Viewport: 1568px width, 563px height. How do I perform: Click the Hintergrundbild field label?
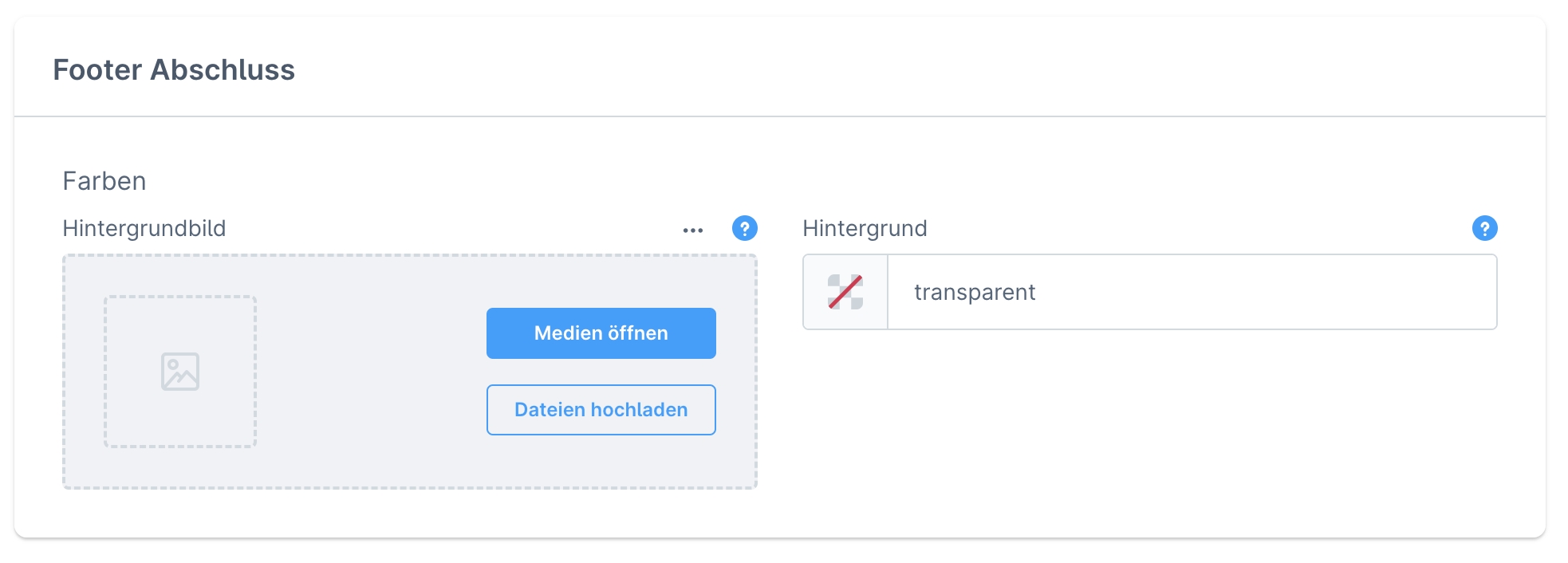144,229
